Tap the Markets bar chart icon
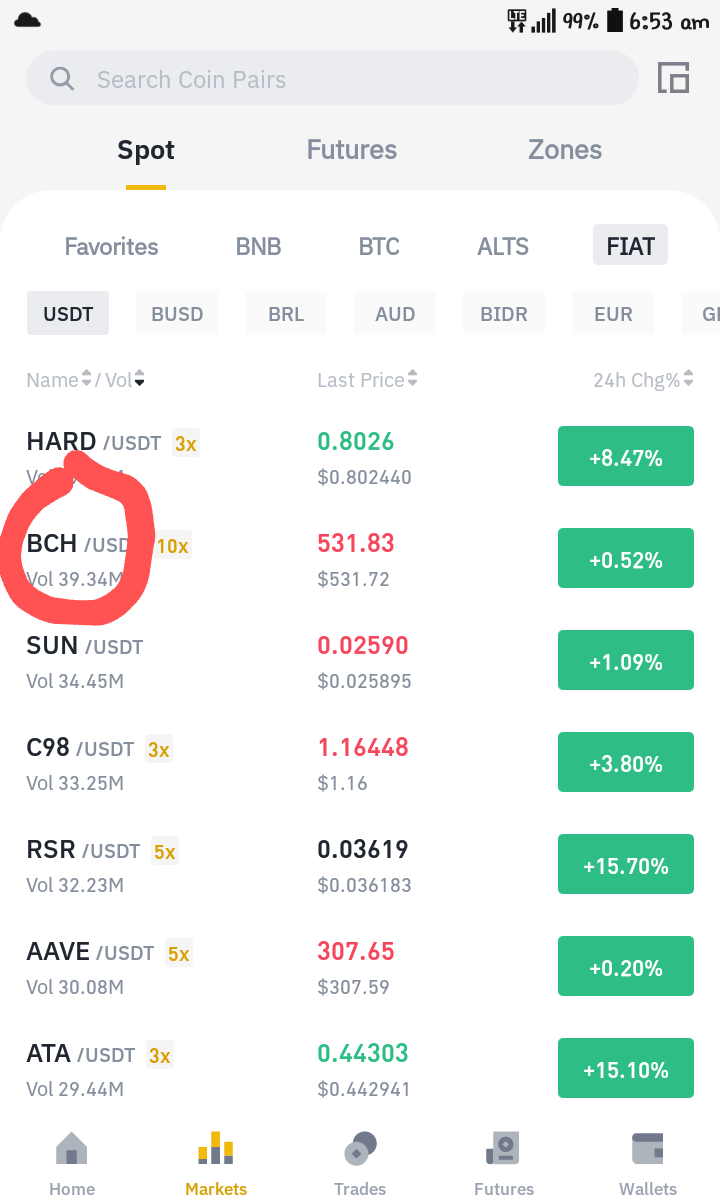Viewport: 720px width, 1199px height. [x=216, y=1149]
